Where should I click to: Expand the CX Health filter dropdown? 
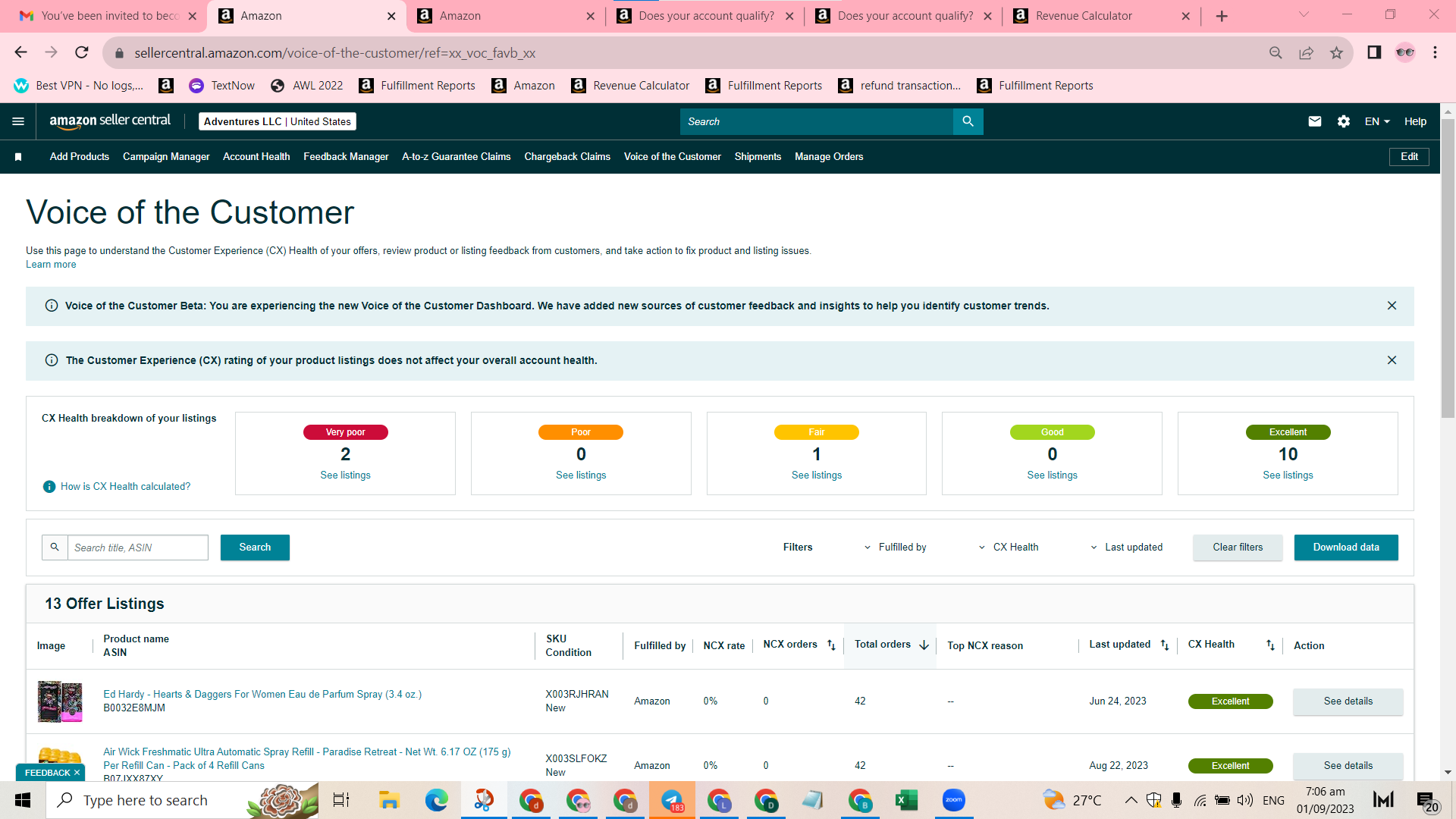pos(1009,548)
